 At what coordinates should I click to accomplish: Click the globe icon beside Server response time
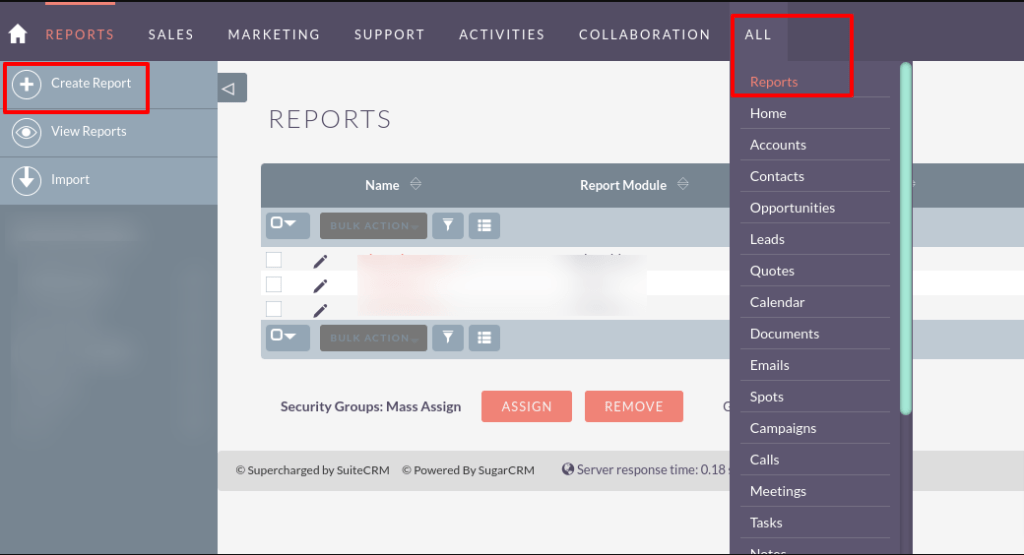[568, 469]
